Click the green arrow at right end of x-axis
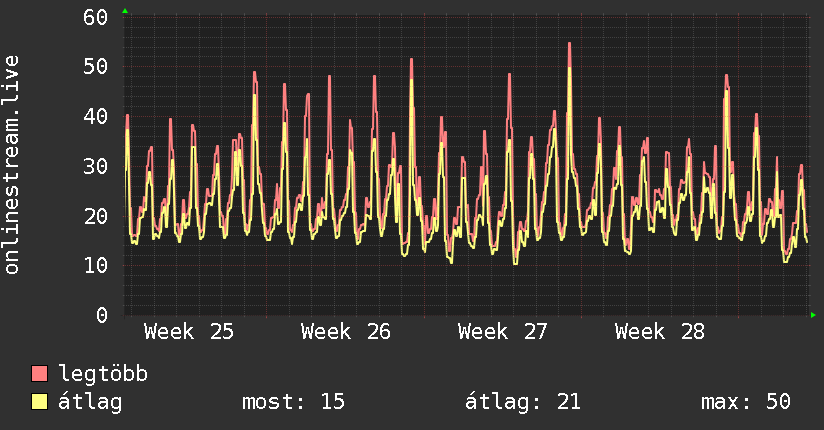The width and height of the screenshot is (824, 430). pos(813,315)
